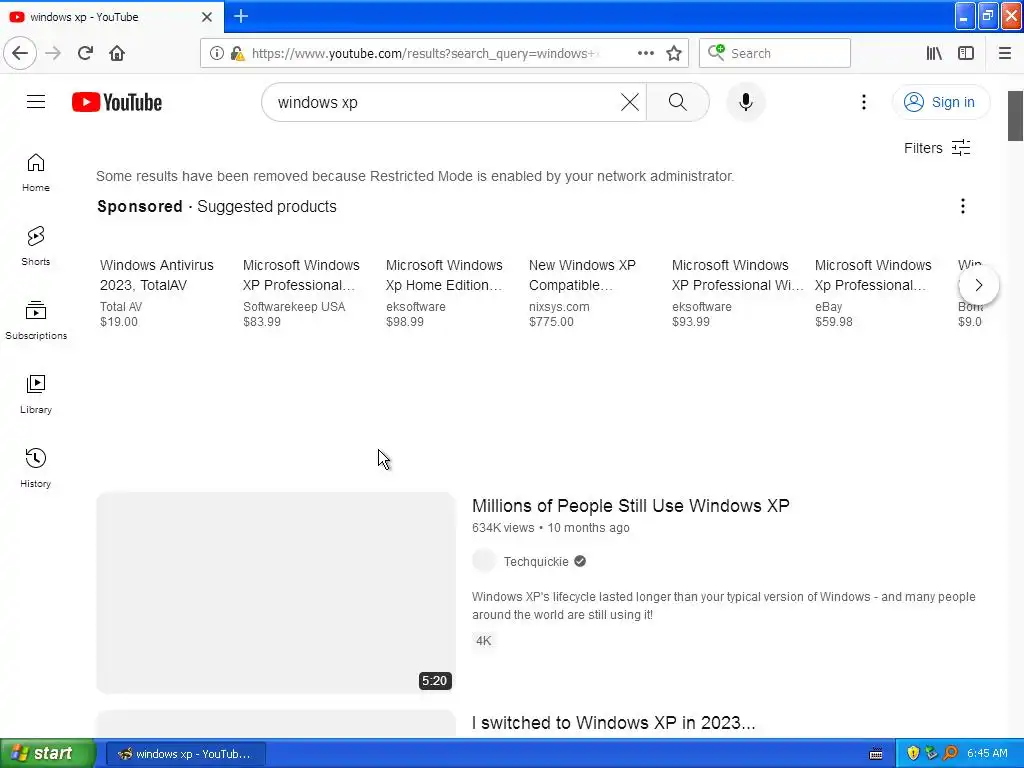Viewport: 1024px width, 768px height.
Task: Click the YouTube logo
Action: coord(117,103)
